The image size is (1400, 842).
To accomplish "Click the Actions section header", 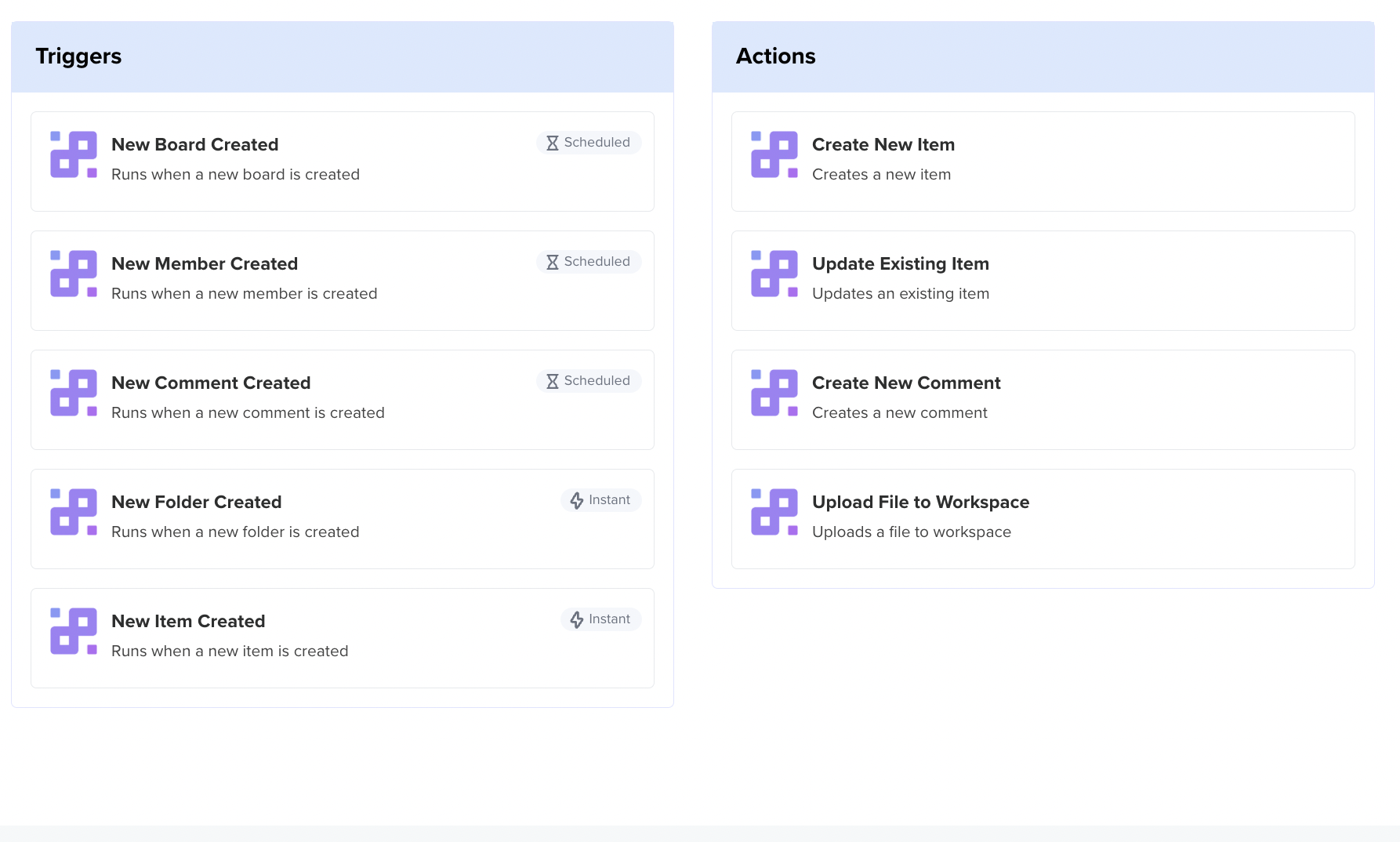I will (x=775, y=56).
